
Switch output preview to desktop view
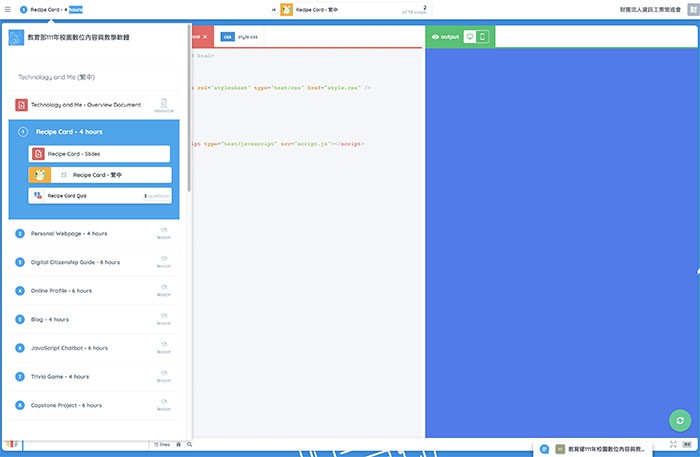[x=469, y=37]
